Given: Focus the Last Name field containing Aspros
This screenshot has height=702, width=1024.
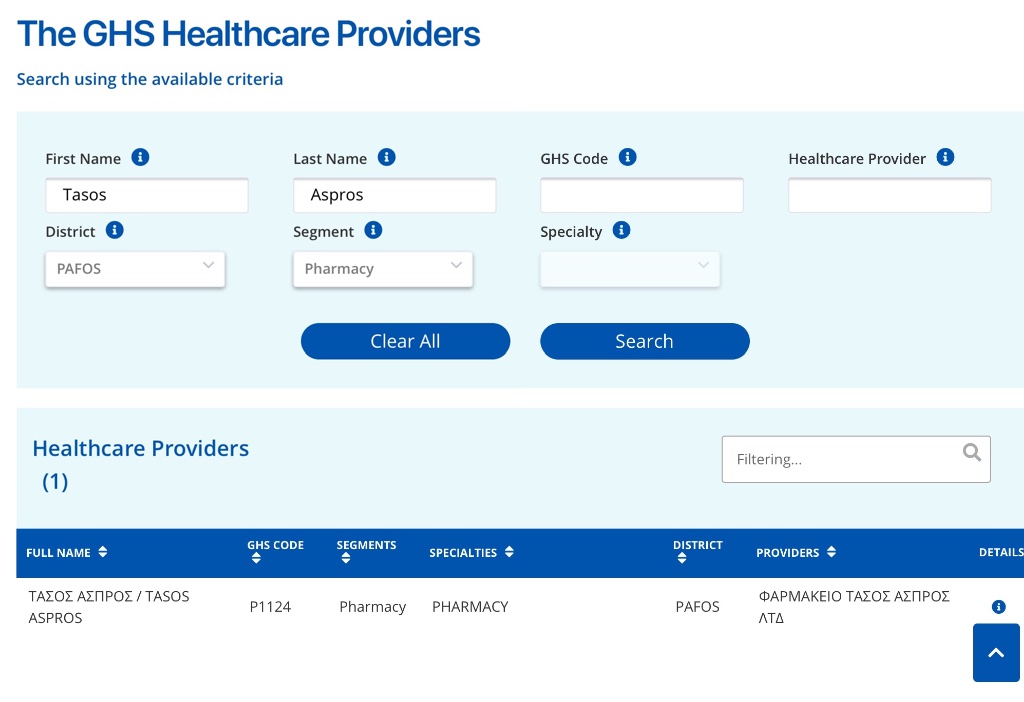Looking at the screenshot, I should (394, 195).
